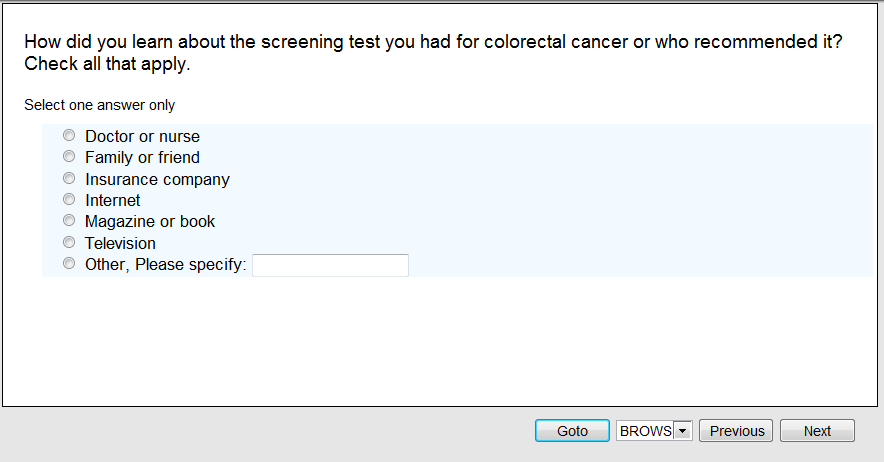Select the Doctor or nurse radio button

[x=69, y=136]
